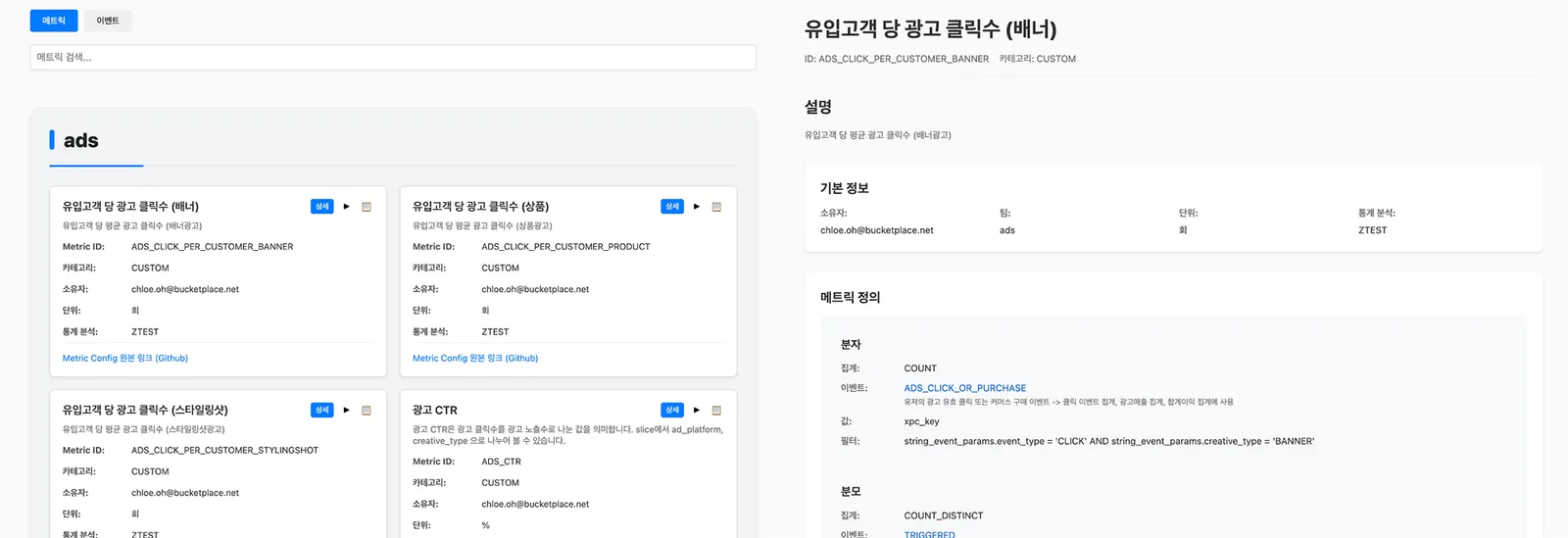Click the COUNT_DISTINCT aggregation value

[x=944, y=515]
